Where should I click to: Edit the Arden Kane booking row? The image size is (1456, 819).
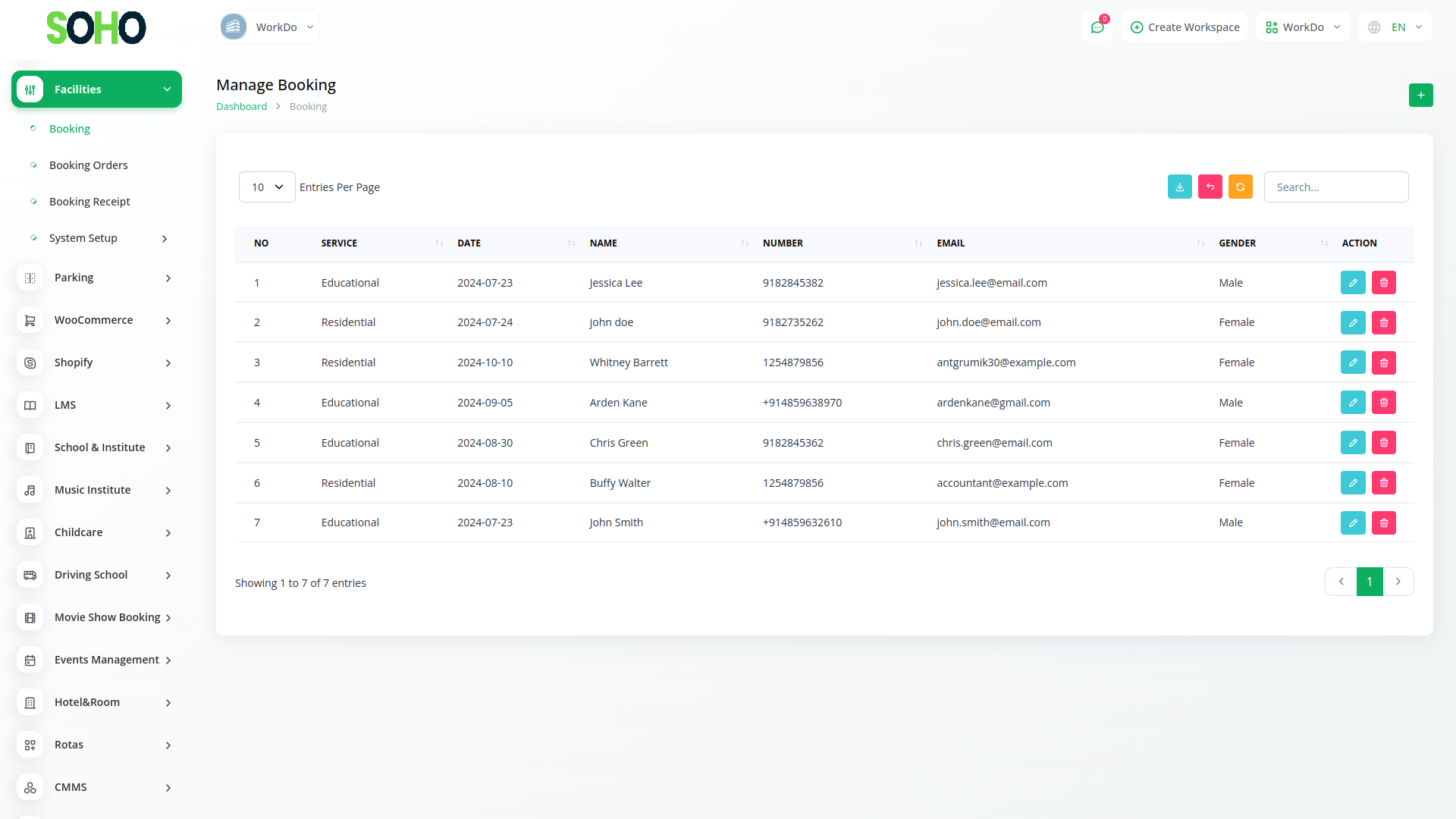tap(1353, 403)
